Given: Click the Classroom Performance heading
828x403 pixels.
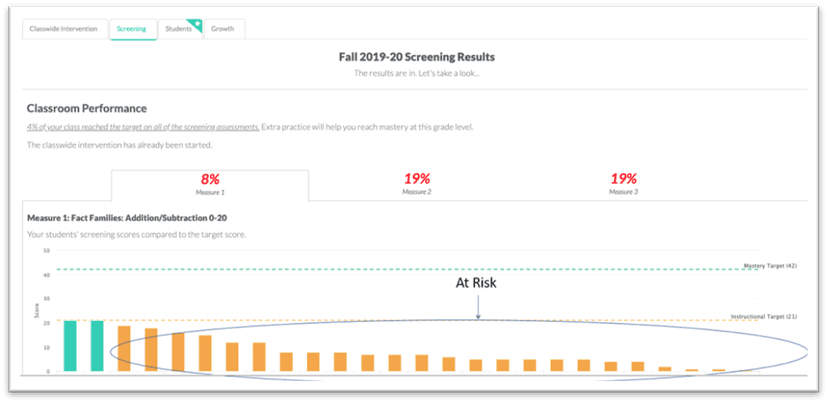Looking at the screenshot, I should pos(87,108).
